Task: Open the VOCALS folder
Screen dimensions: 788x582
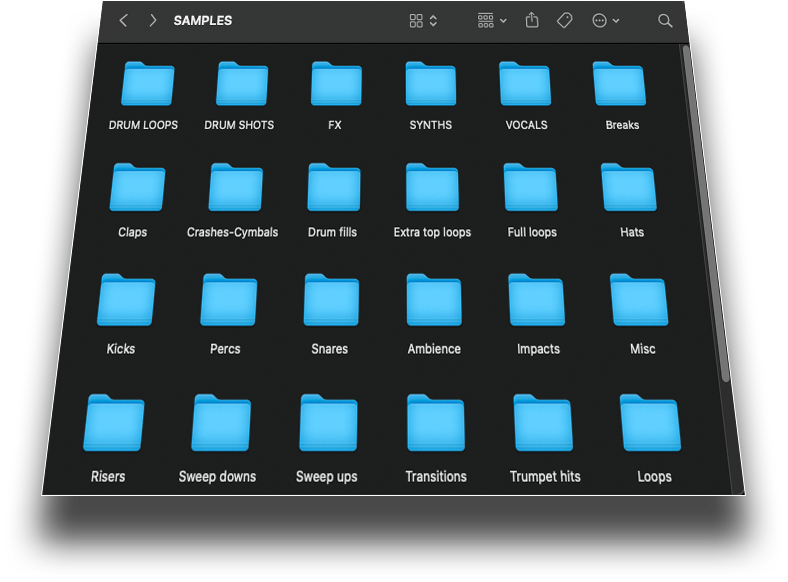Action: 526,84
